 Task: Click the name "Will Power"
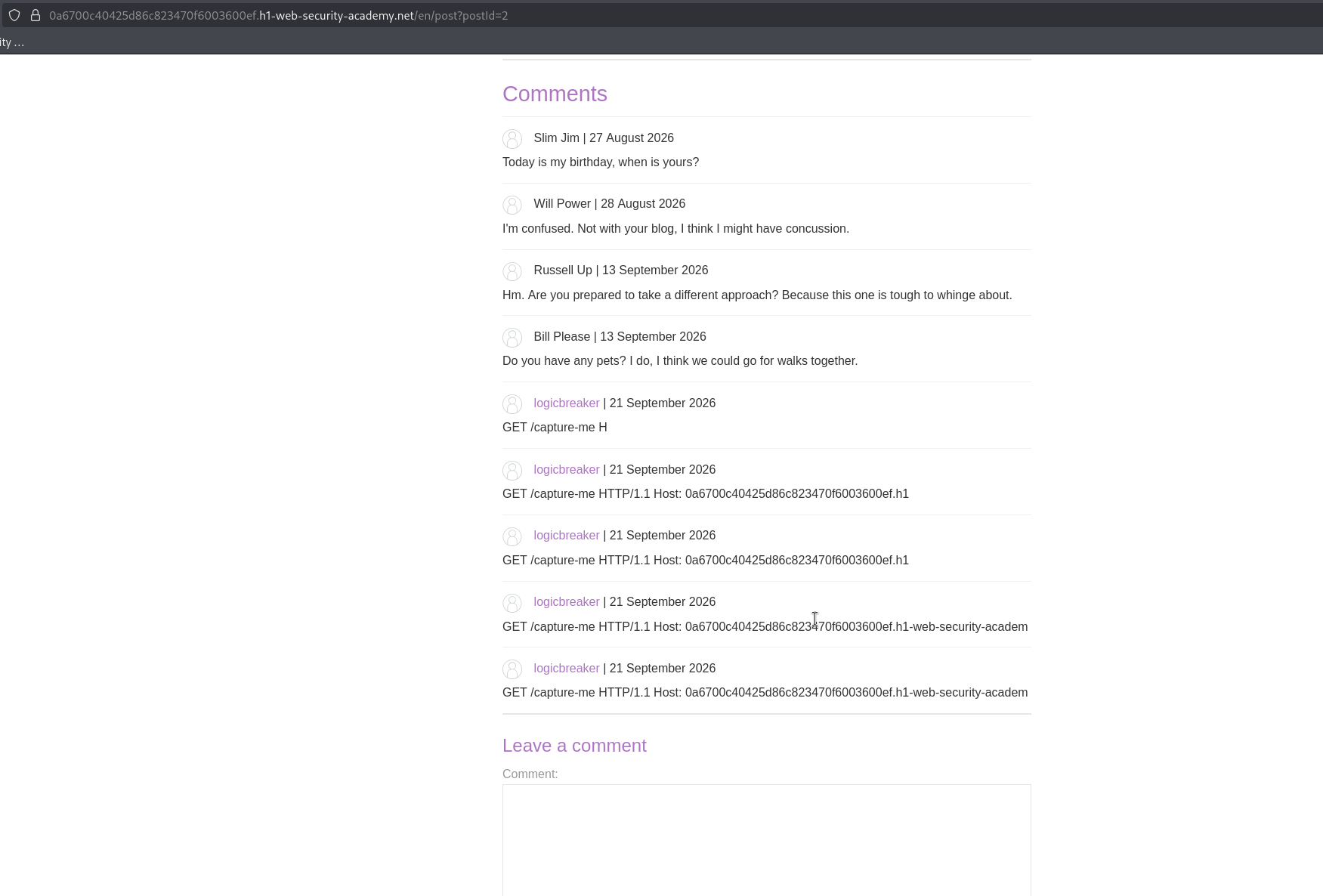click(x=562, y=204)
